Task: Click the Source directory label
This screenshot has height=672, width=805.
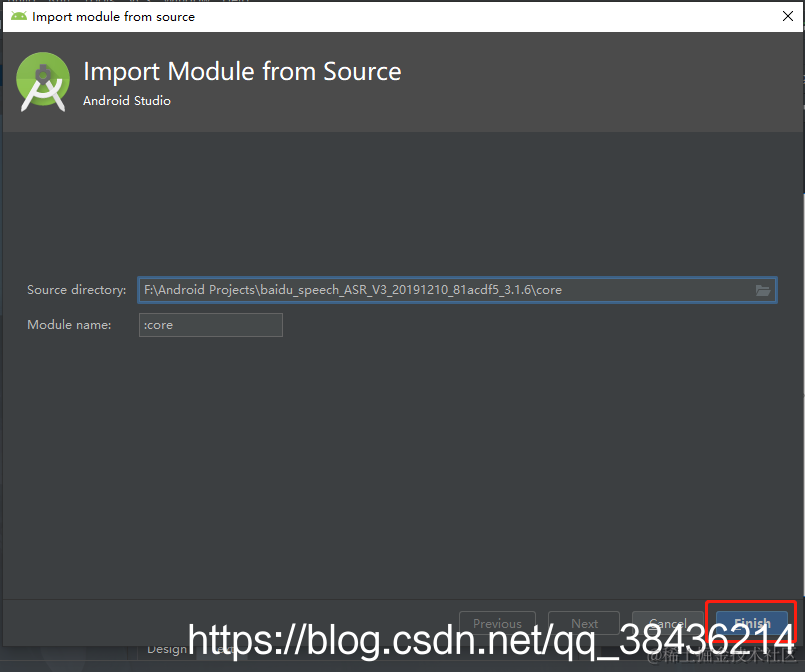Action: [76, 290]
